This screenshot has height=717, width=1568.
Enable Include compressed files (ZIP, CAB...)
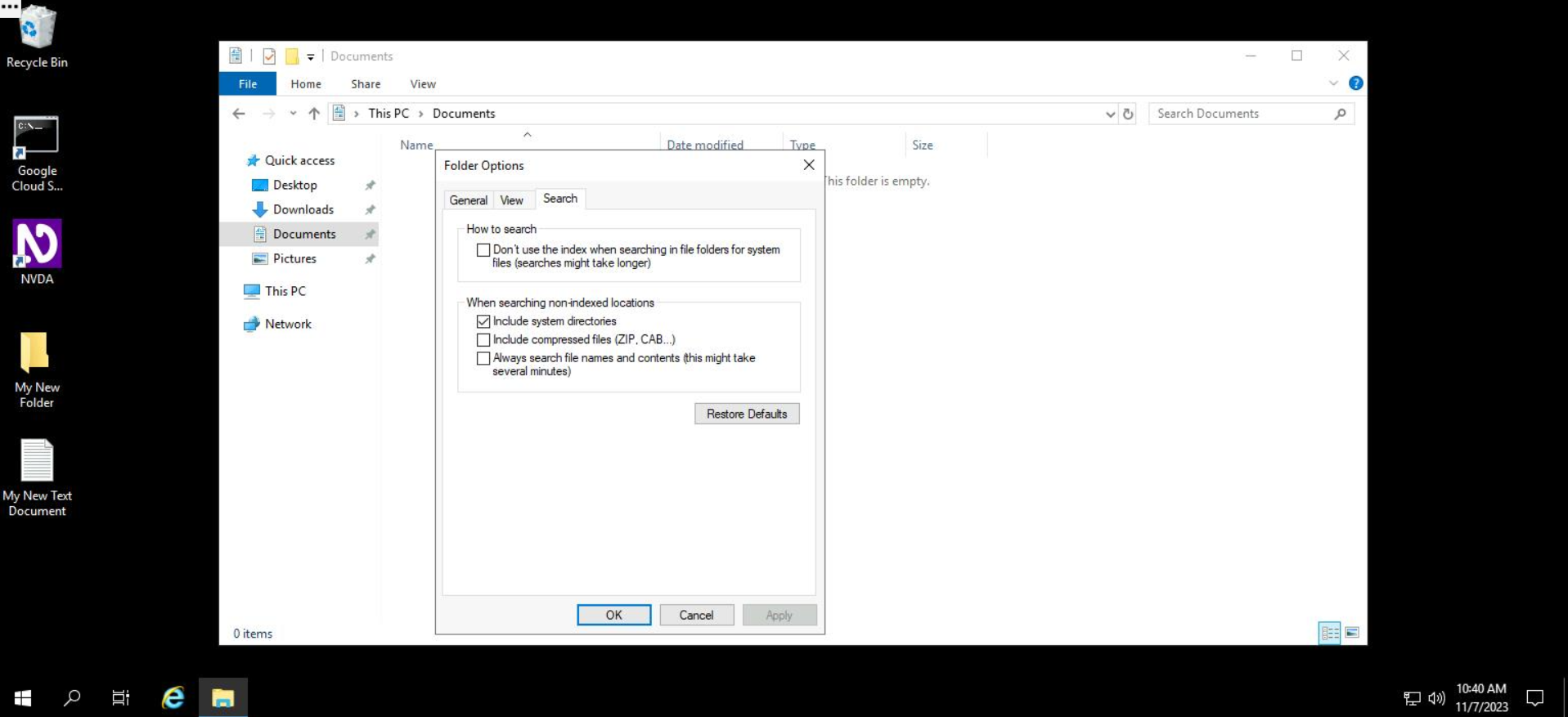pos(483,339)
